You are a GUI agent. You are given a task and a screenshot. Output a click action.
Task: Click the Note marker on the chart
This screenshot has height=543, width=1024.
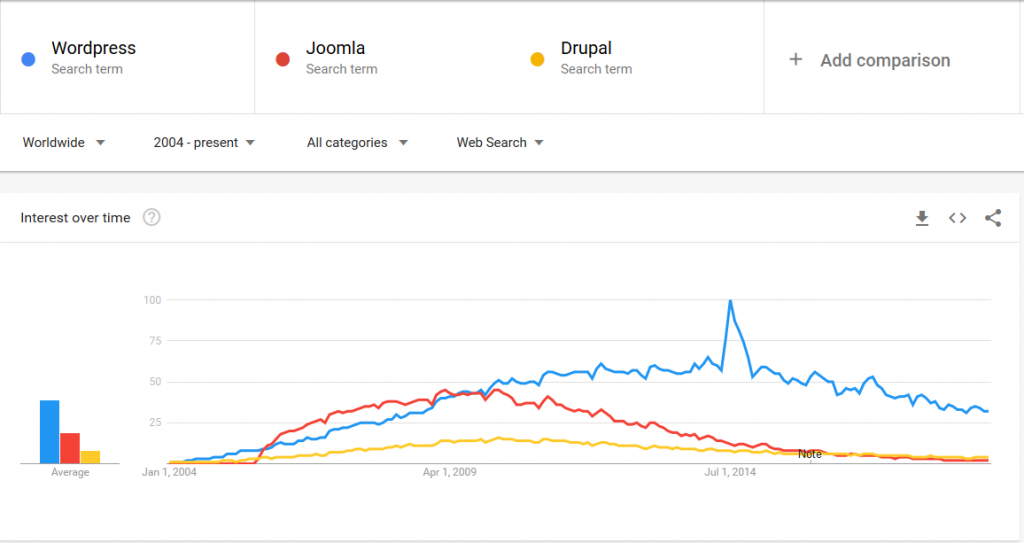click(x=810, y=454)
